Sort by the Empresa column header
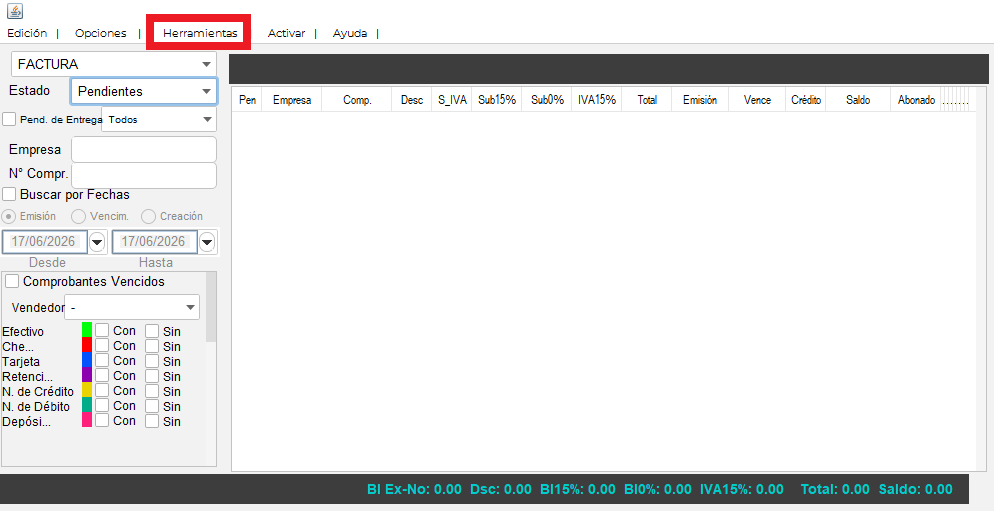Image resolution: width=994 pixels, height=511 pixels. [292, 100]
